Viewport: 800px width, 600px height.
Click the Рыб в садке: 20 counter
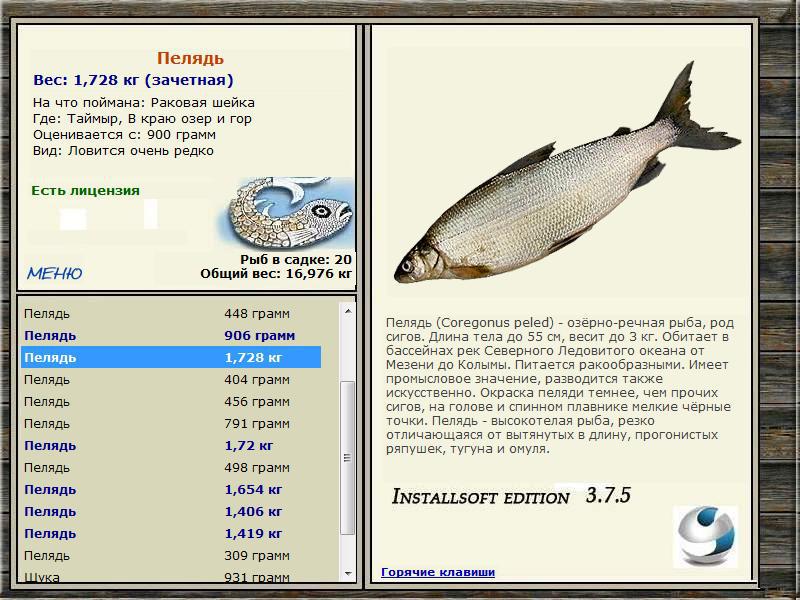click(296, 259)
